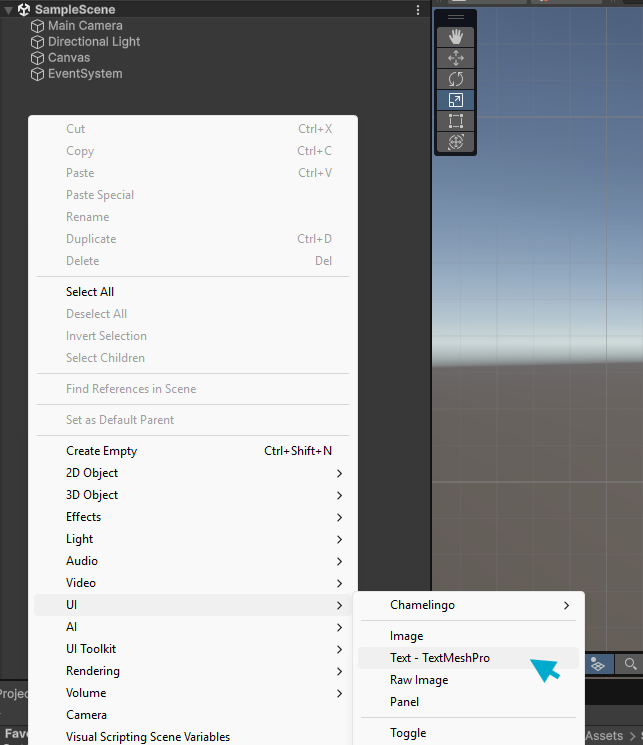Image resolution: width=643 pixels, height=745 pixels.
Task: Open the Hierarchy three-dot options menu
Action: [418, 10]
